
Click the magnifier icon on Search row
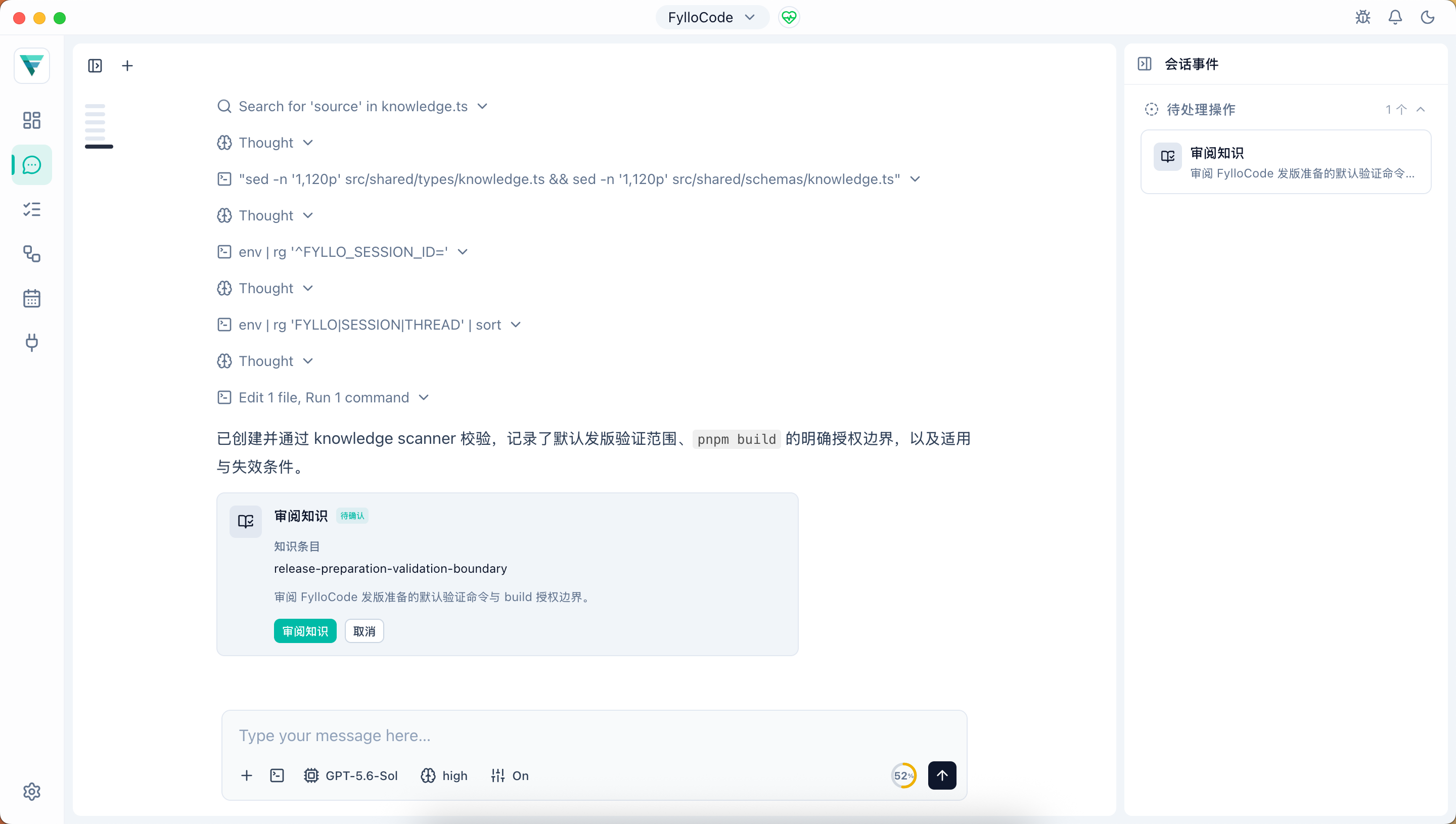(224, 106)
